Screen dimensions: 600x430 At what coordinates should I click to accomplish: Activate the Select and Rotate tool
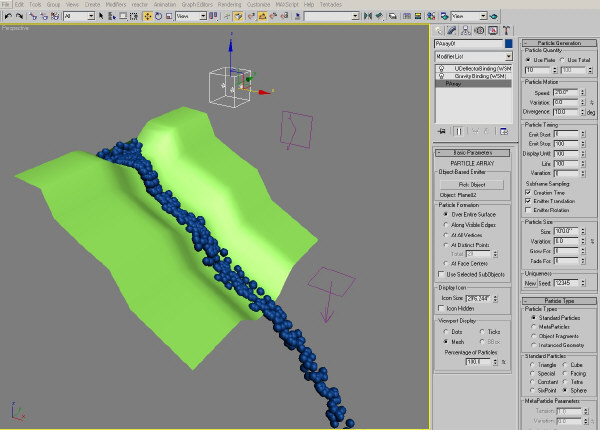(x=158, y=16)
